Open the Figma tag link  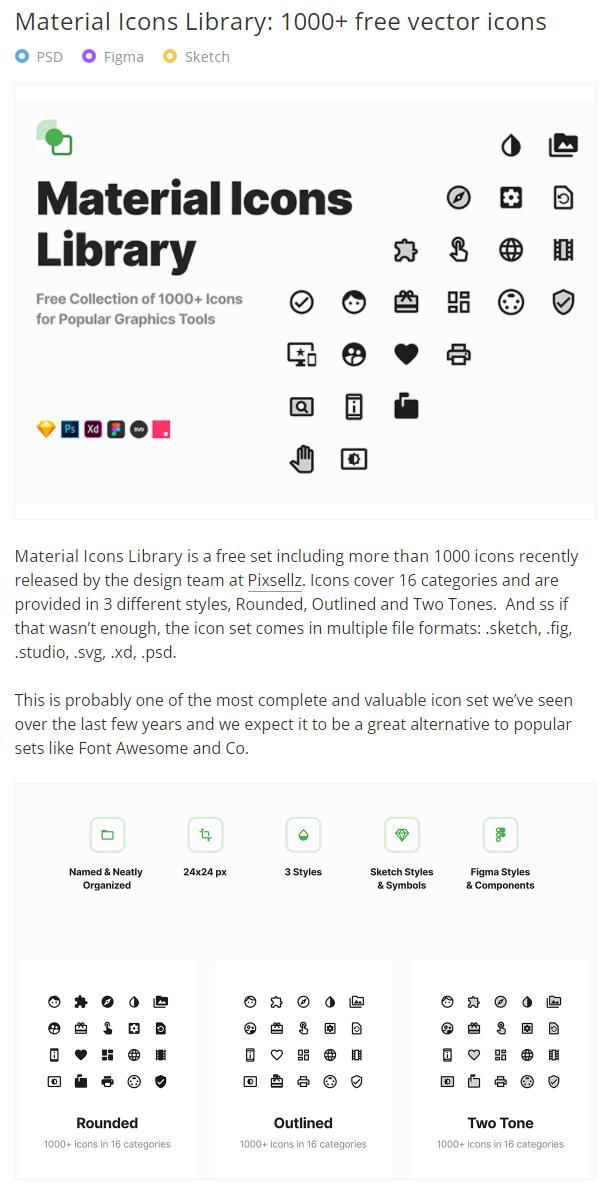coord(123,57)
